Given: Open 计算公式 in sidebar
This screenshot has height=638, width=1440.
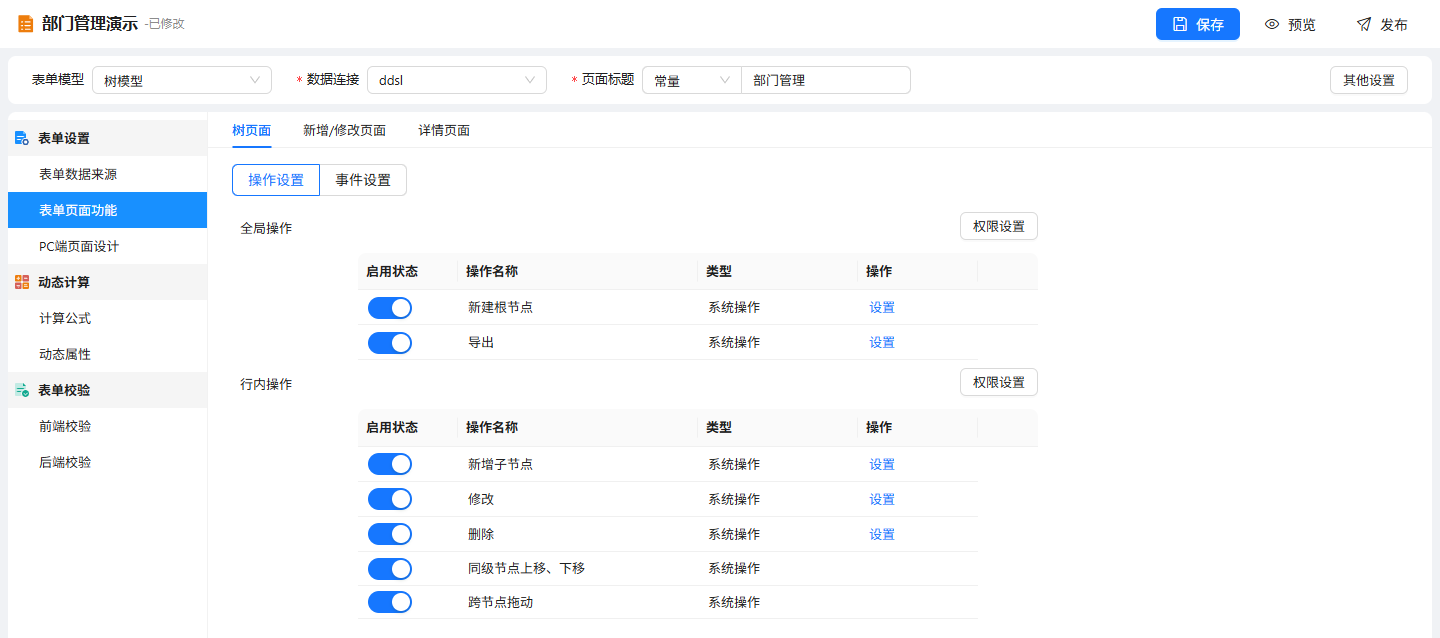Looking at the screenshot, I should coord(107,318).
